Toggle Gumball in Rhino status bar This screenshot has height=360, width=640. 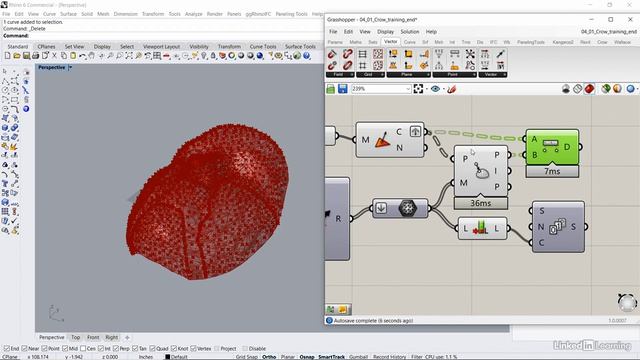pos(358,357)
